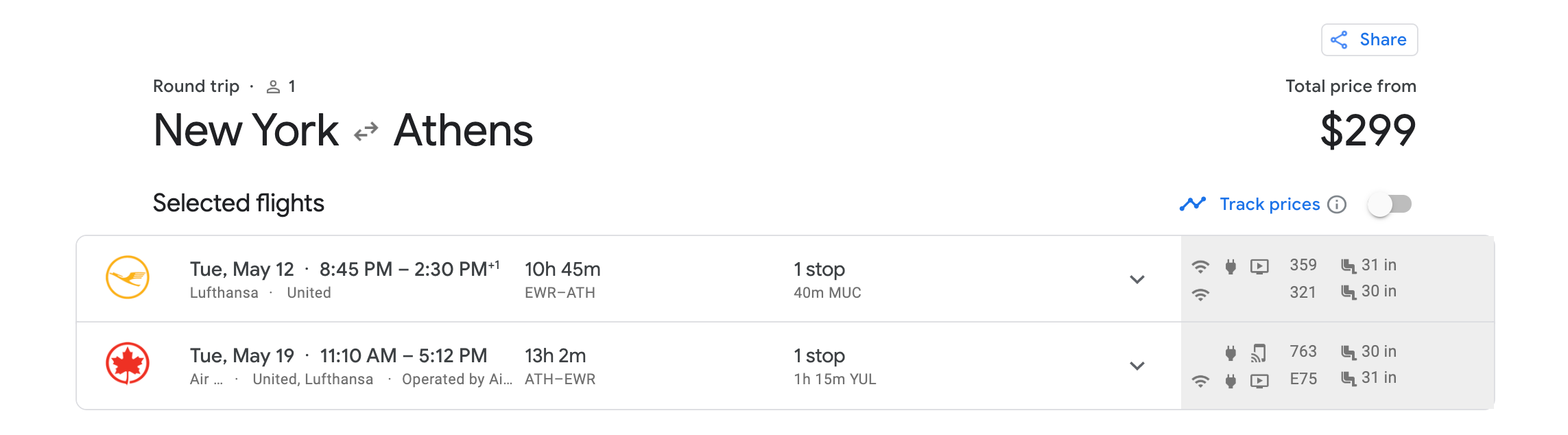Click the power outlet icon for aircraft 359

pyautogui.click(x=1231, y=266)
